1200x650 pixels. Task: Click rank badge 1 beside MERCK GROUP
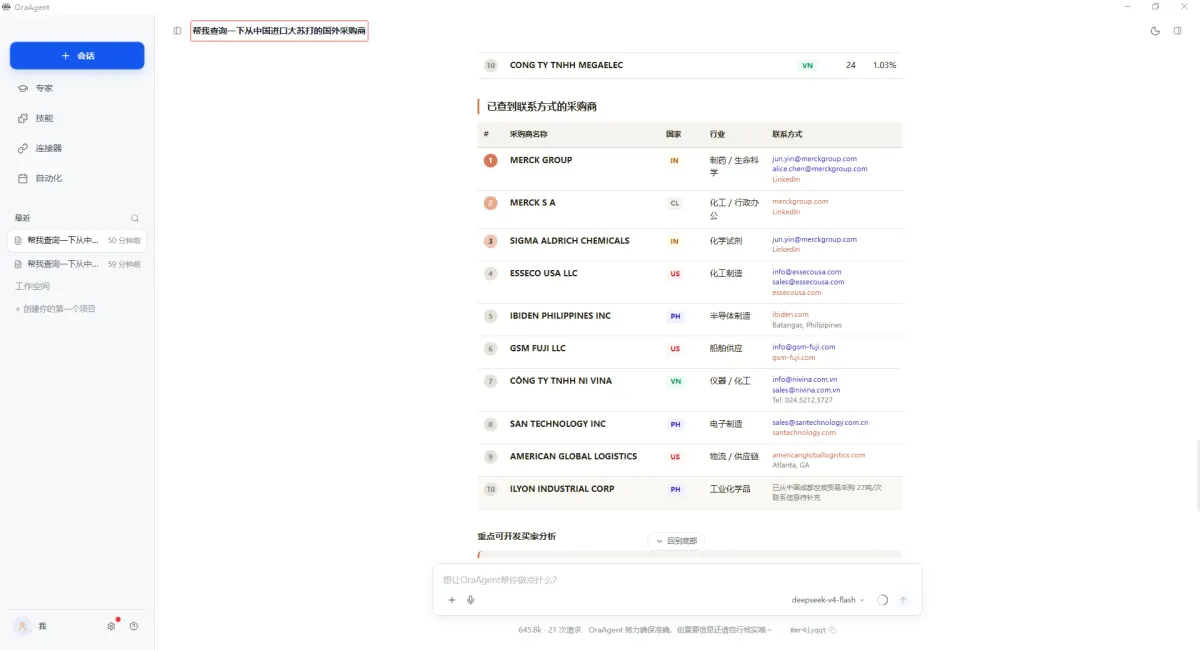(x=490, y=160)
